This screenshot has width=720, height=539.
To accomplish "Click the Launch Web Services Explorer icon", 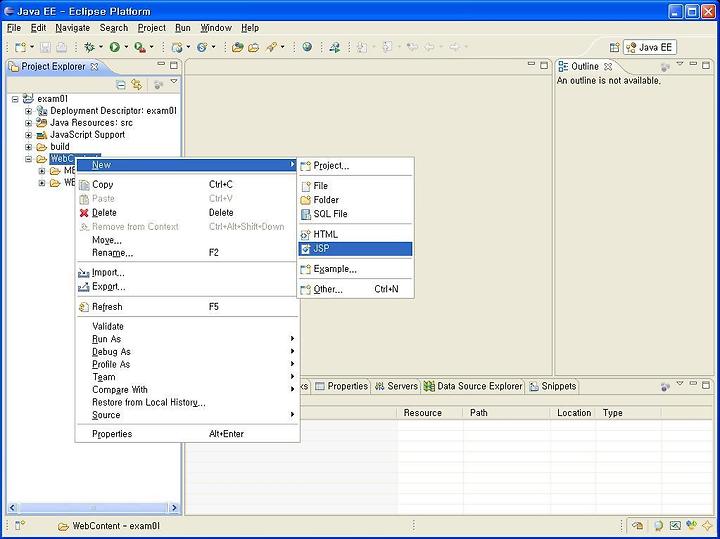I will [x=335, y=47].
